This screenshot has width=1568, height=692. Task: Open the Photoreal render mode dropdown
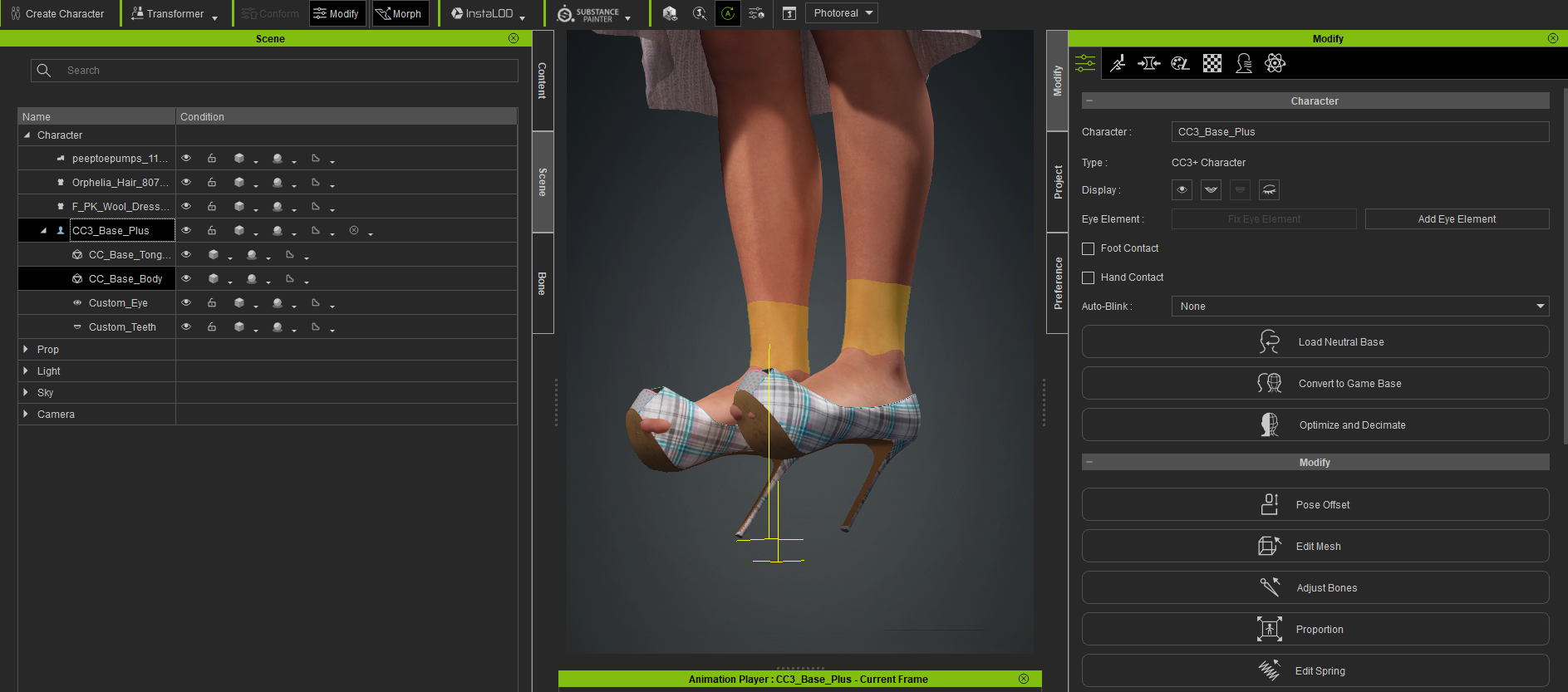(x=841, y=13)
